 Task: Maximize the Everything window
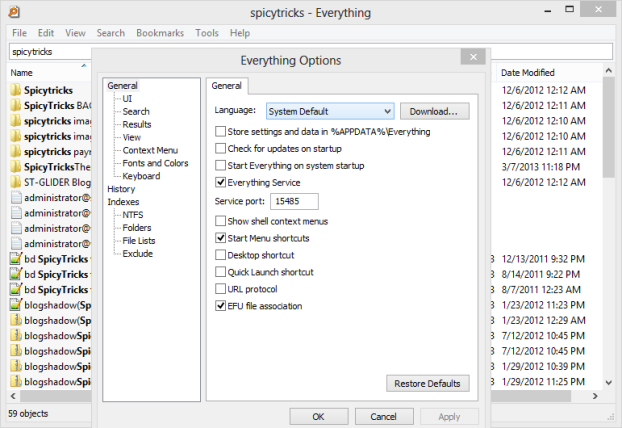pos(570,9)
